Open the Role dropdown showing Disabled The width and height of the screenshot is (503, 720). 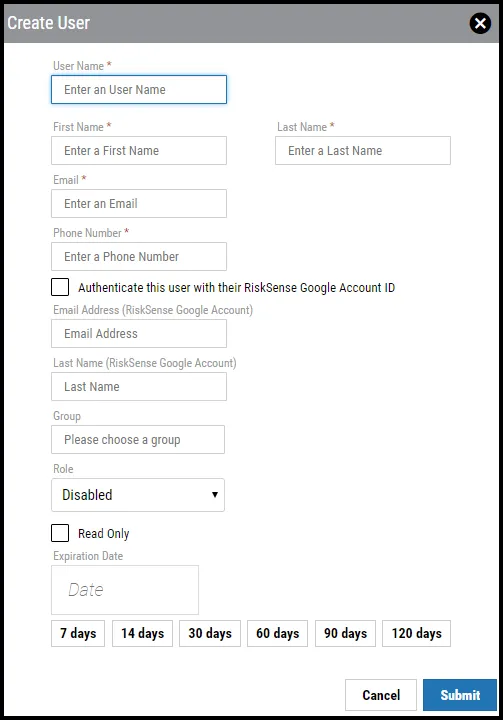pos(138,495)
